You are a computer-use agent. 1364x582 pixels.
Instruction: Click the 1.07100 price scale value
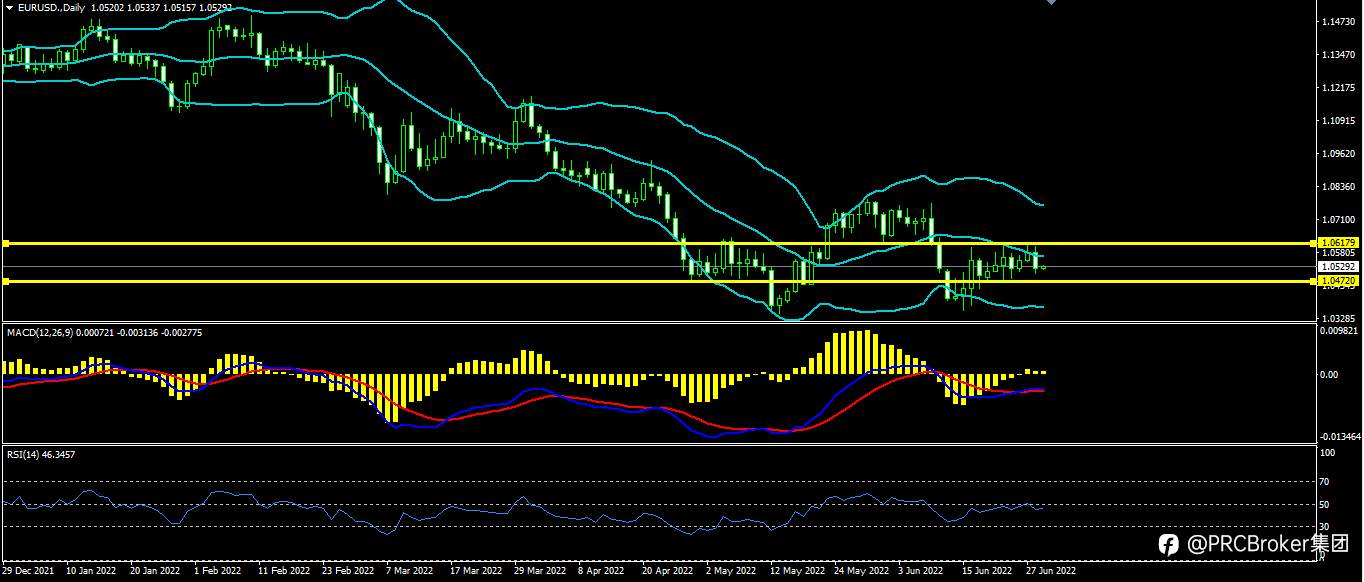click(x=1338, y=219)
